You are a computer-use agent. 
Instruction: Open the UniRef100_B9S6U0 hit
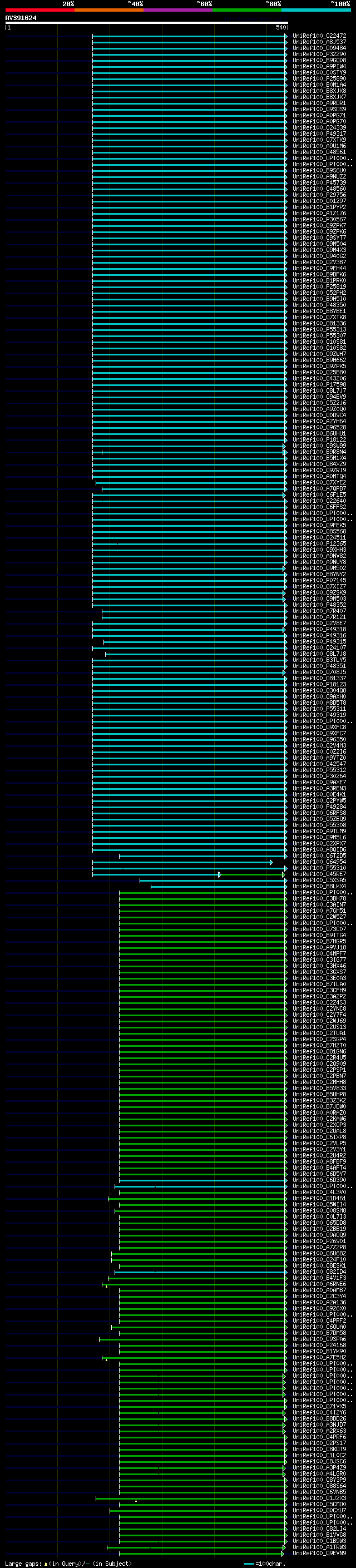click(319, 170)
